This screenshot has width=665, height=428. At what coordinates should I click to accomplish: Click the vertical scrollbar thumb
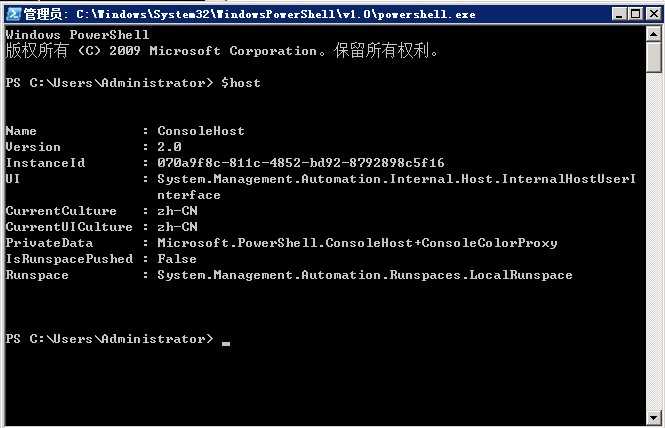(654, 57)
